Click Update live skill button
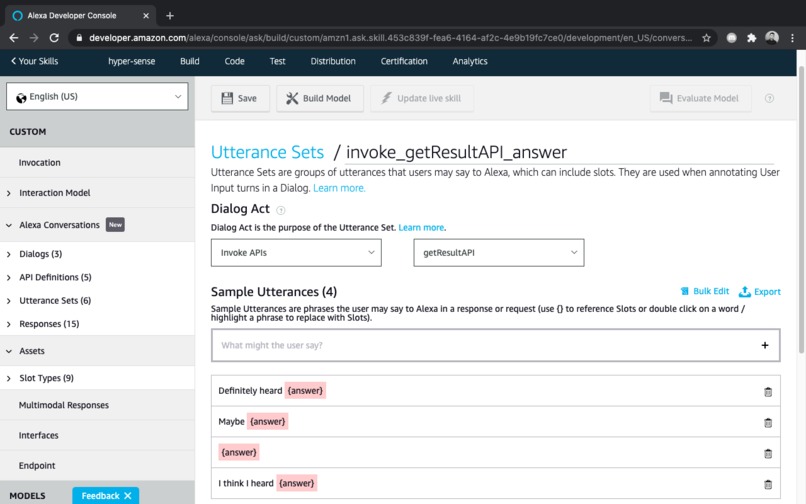 tap(422, 98)
